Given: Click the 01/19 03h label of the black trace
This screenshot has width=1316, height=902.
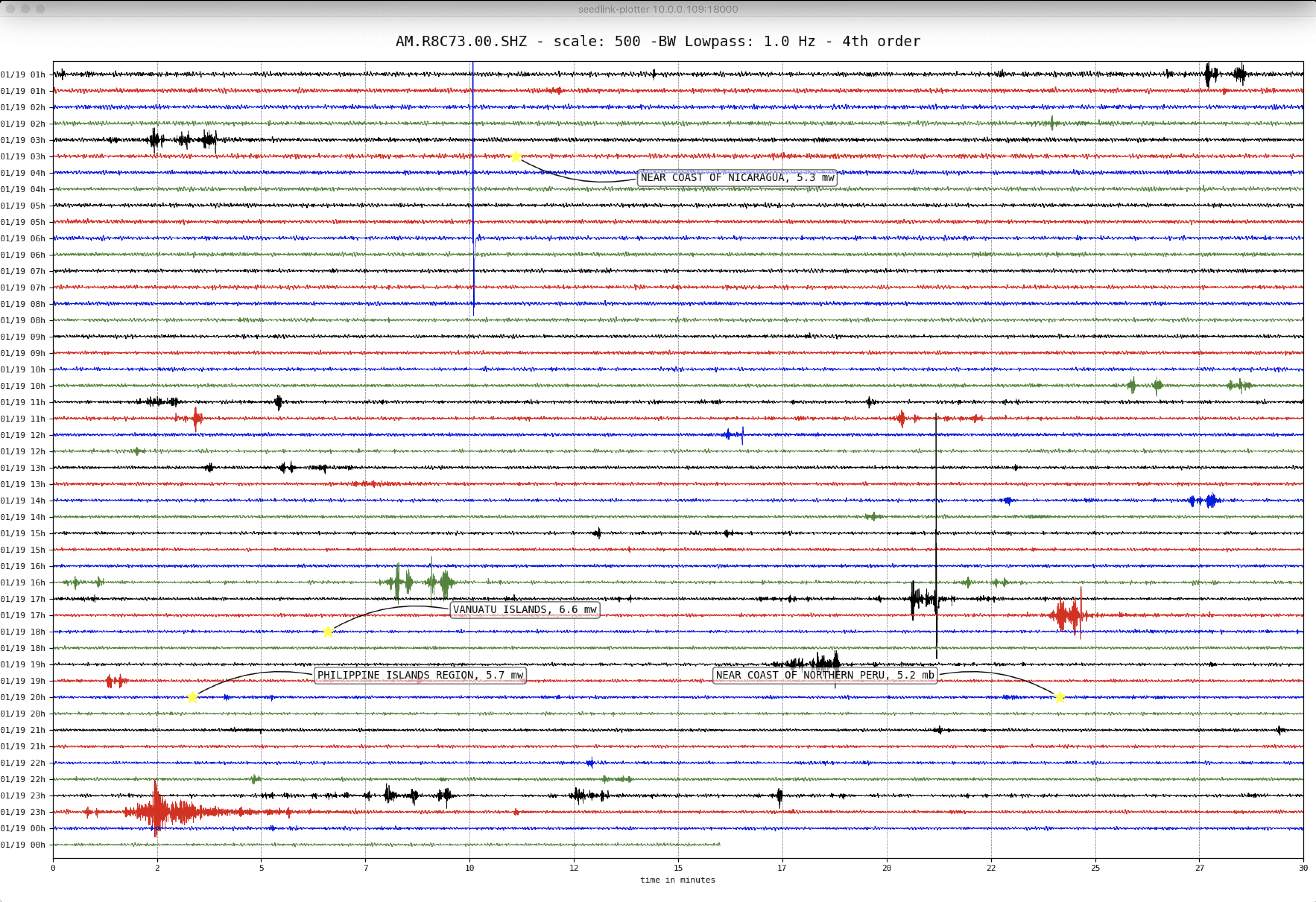Looking at the screenshot, I should (x=23, y=140).
